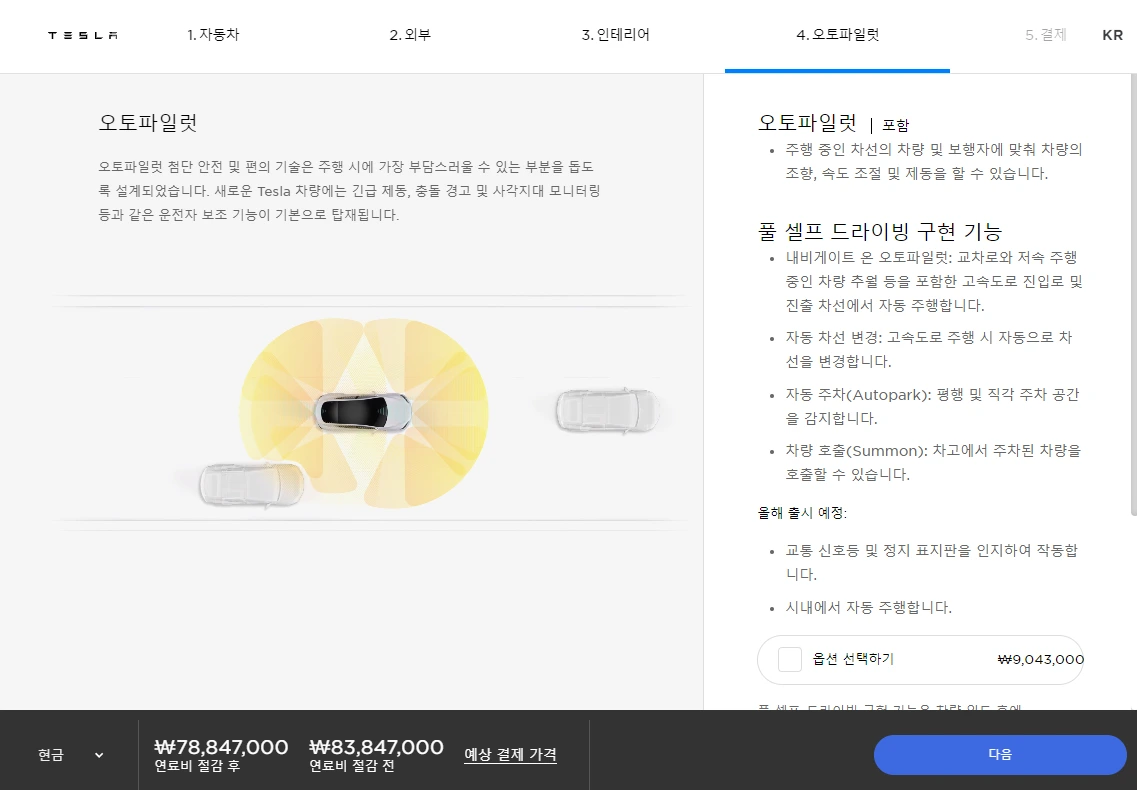The height and width of the screenshot is (790, 1137).
Task: Open the 현금 payment type dropdown
Action: tap(70, 755)
